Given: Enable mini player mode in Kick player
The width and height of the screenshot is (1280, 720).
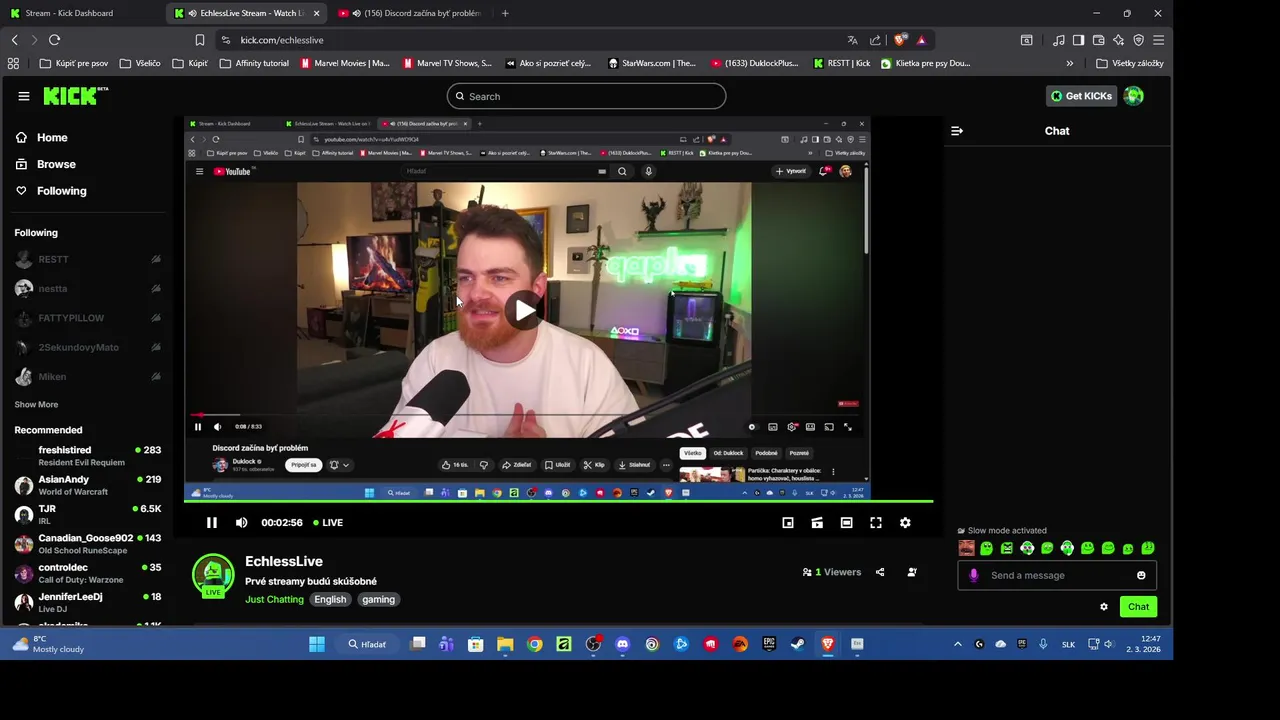Looking at the screenshot, I should coord(788,522).
